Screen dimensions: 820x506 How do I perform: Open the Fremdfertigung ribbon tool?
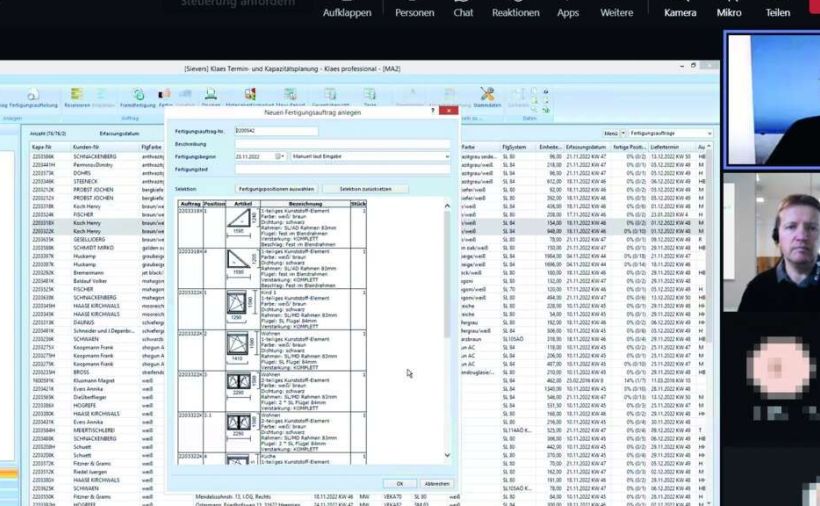point(138,98)
